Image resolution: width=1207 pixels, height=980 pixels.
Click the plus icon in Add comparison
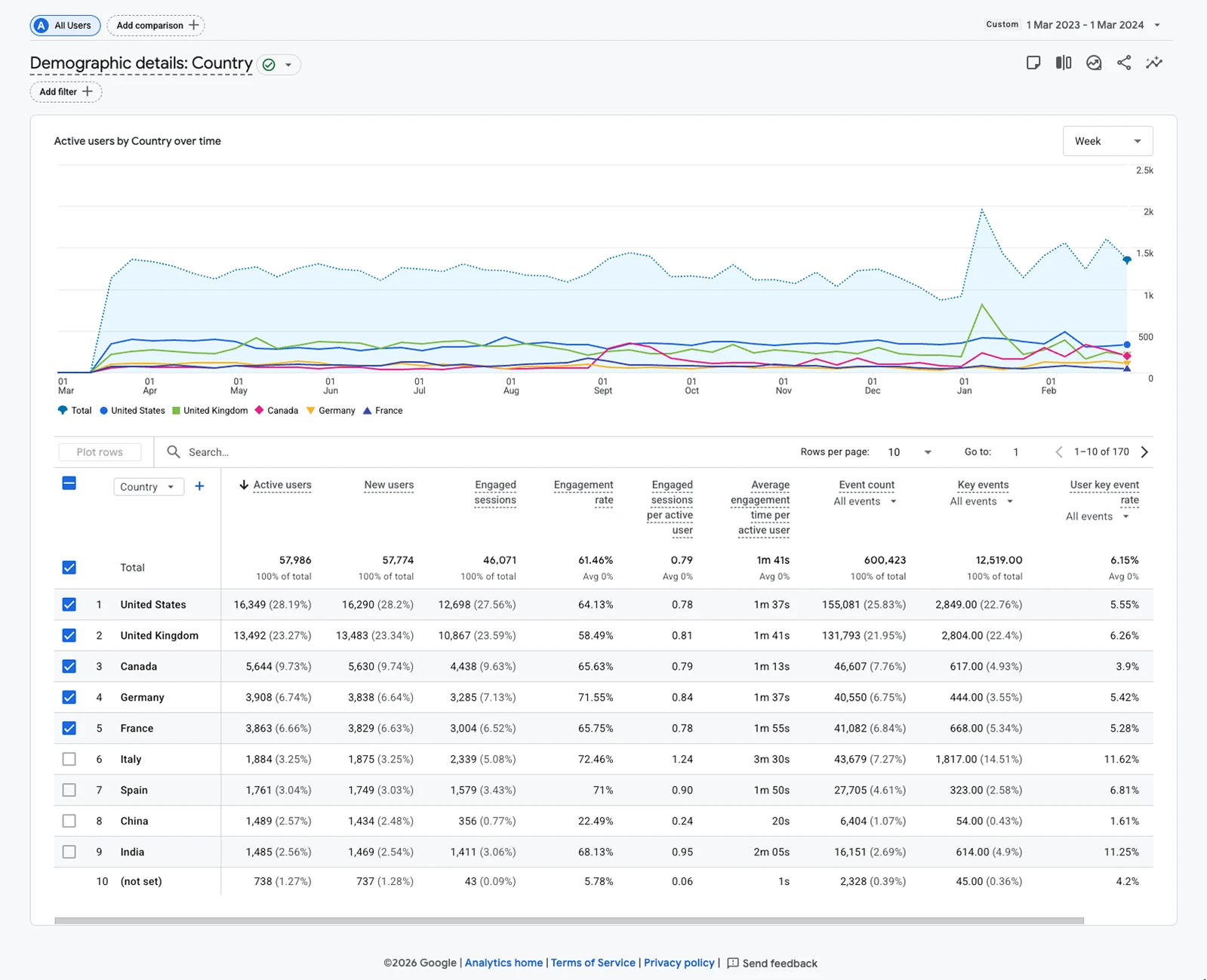(194, 25)
